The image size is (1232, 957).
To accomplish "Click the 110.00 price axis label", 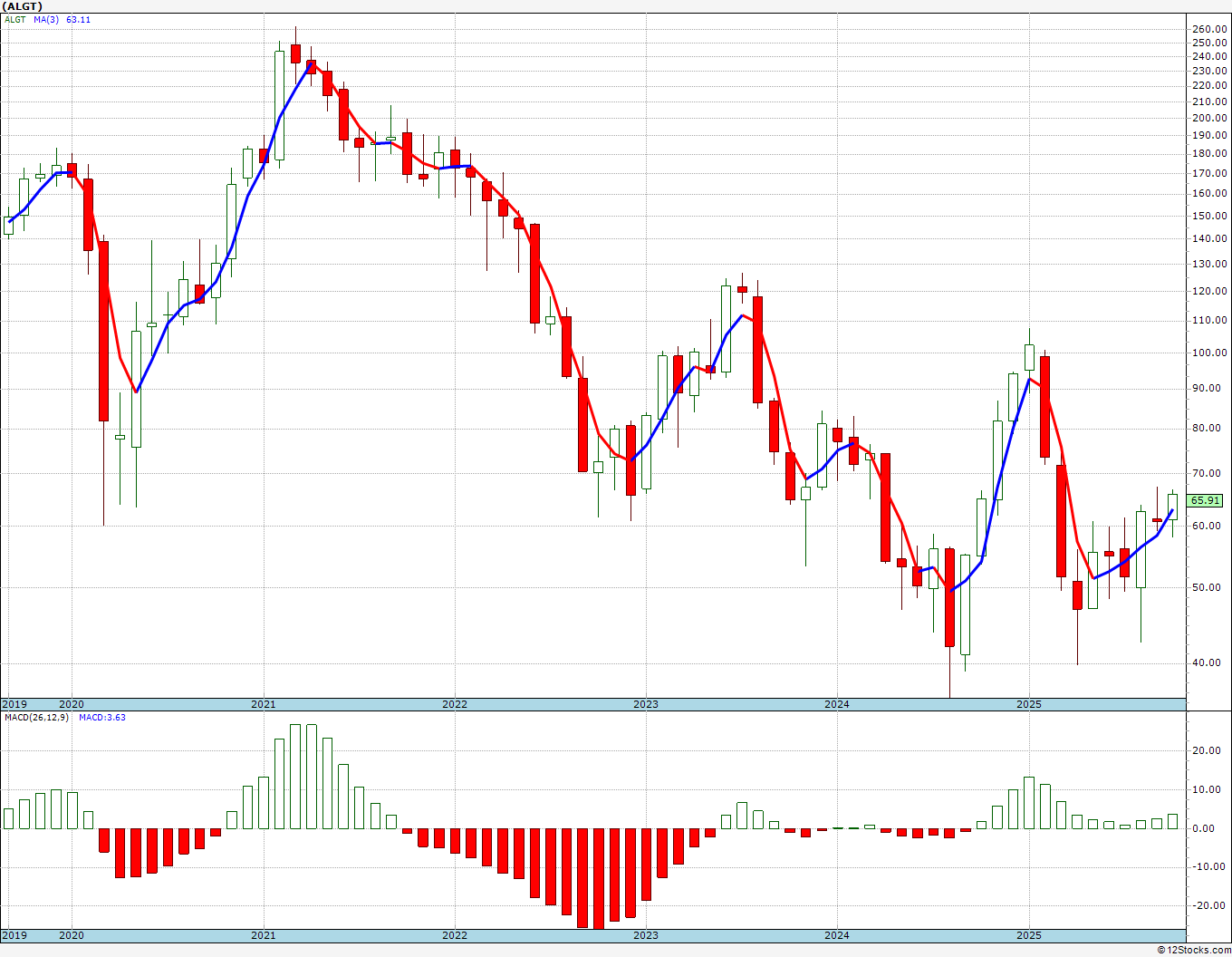I will pos(1209,320).
